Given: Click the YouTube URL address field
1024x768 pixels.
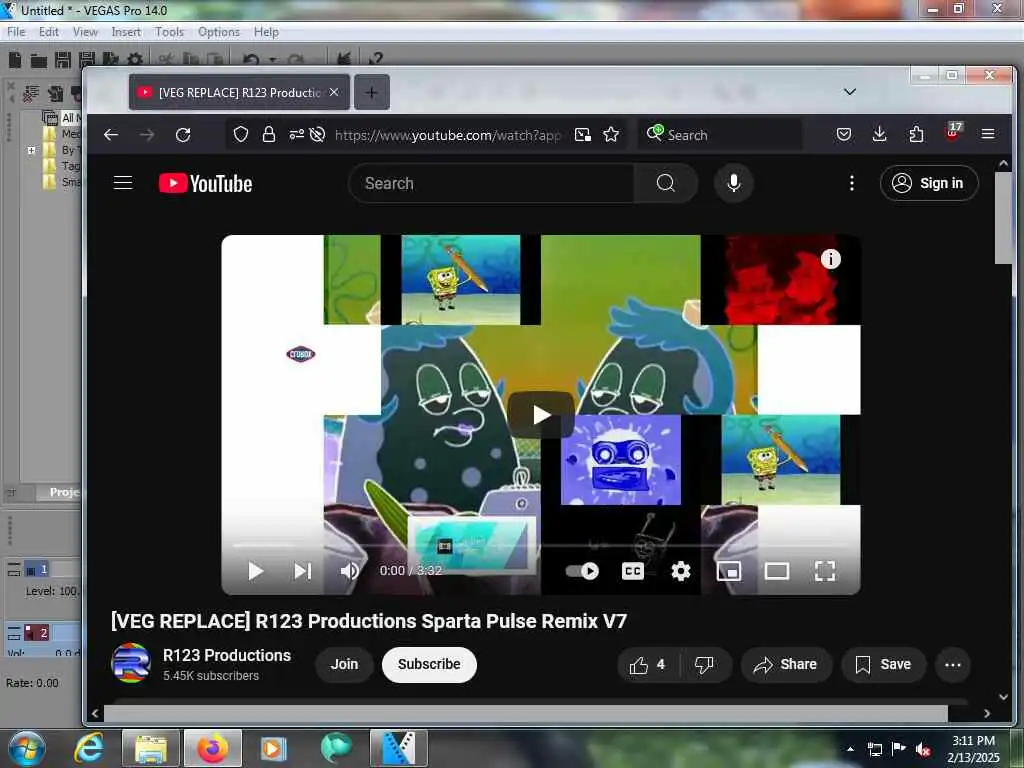Looking at the screenshot, I should point(448,135).
